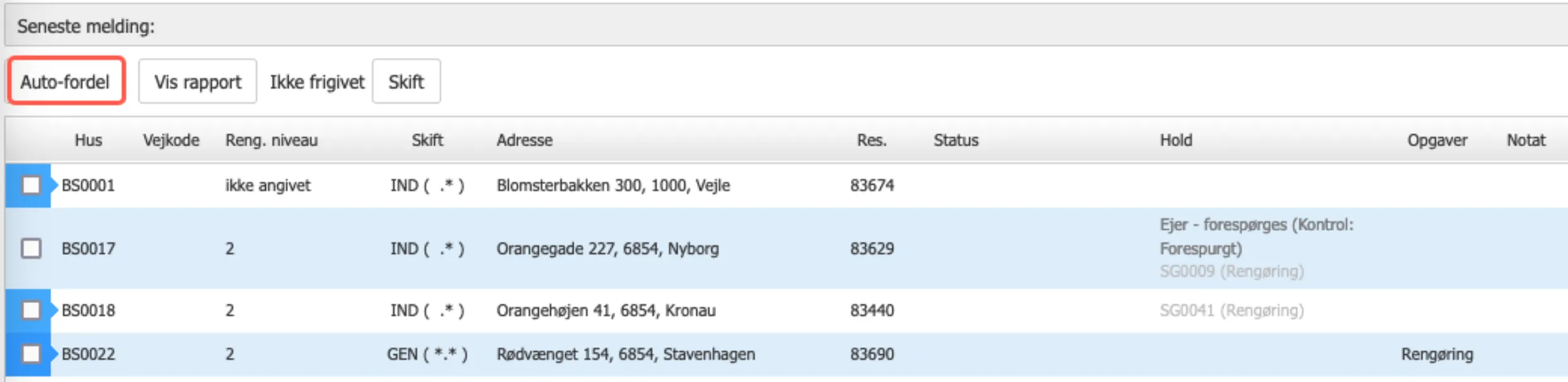This screenshot has height=382, width=1568.
Task: Click the Notat column header
Action: click(x=1526, y=140)
